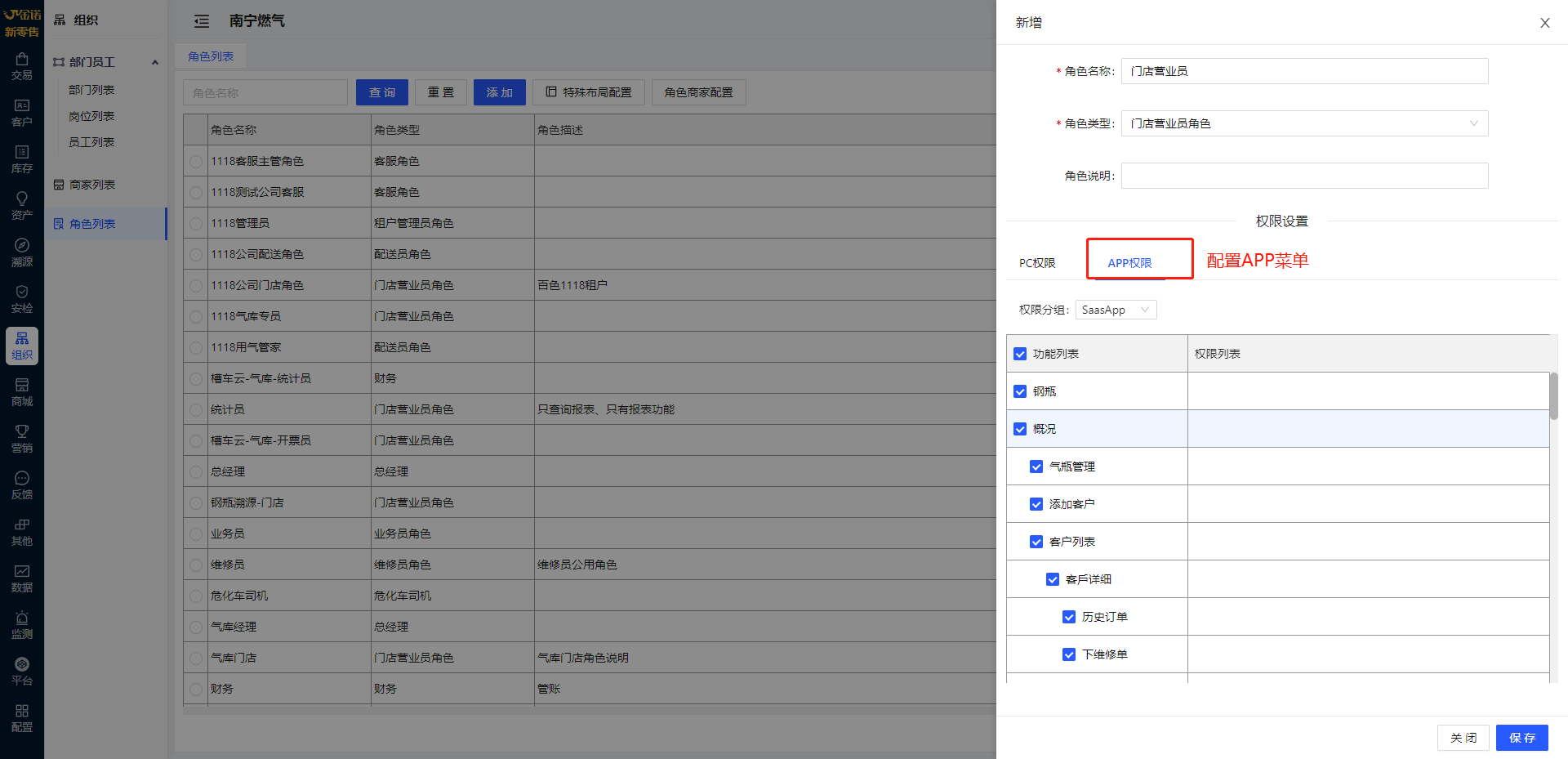
Task: Open the 权限分组 SaasApp dropdown
Action: click(1116, 310)
